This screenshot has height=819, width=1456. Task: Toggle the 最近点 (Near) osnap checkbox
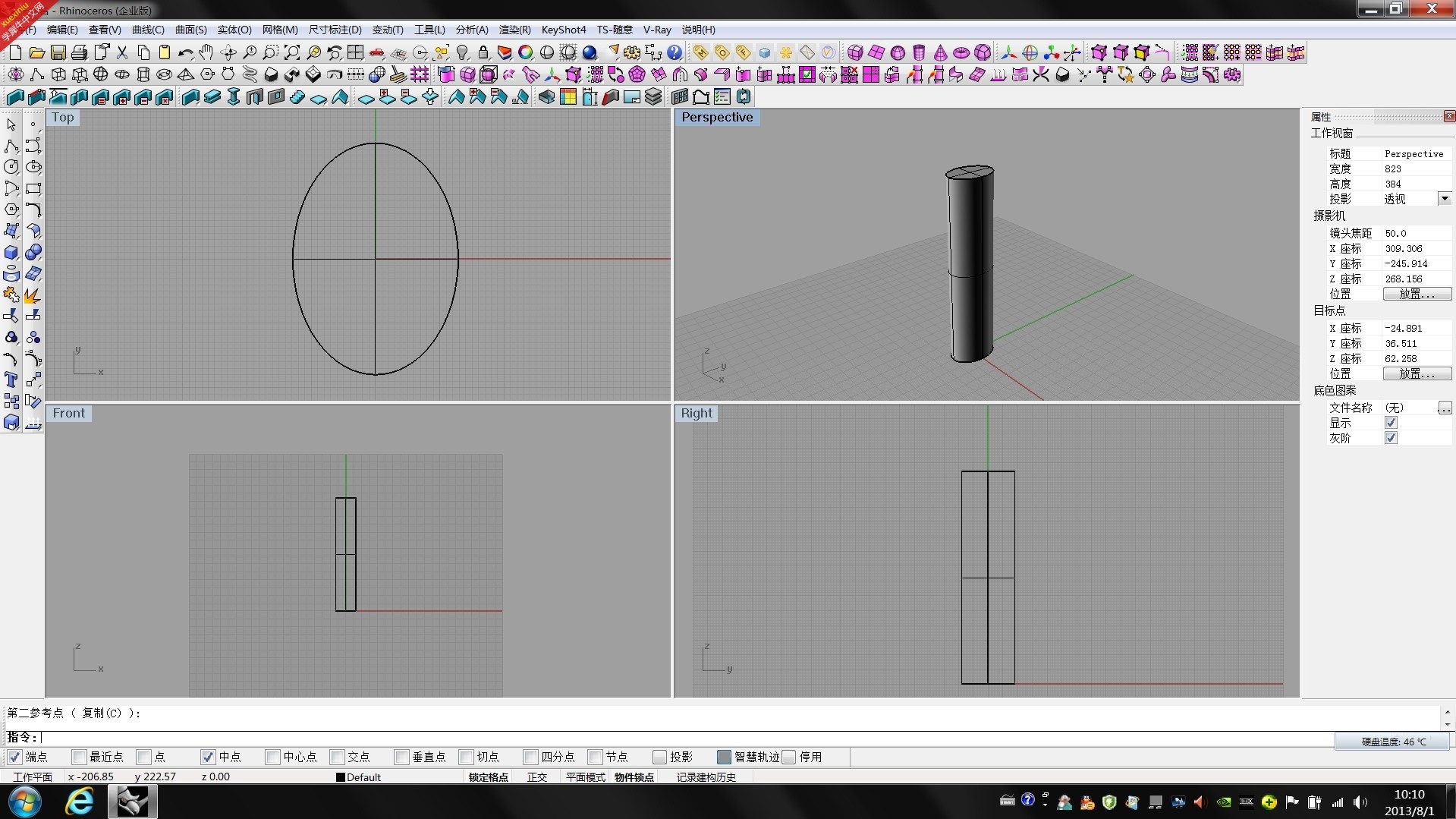coord(79,757)
